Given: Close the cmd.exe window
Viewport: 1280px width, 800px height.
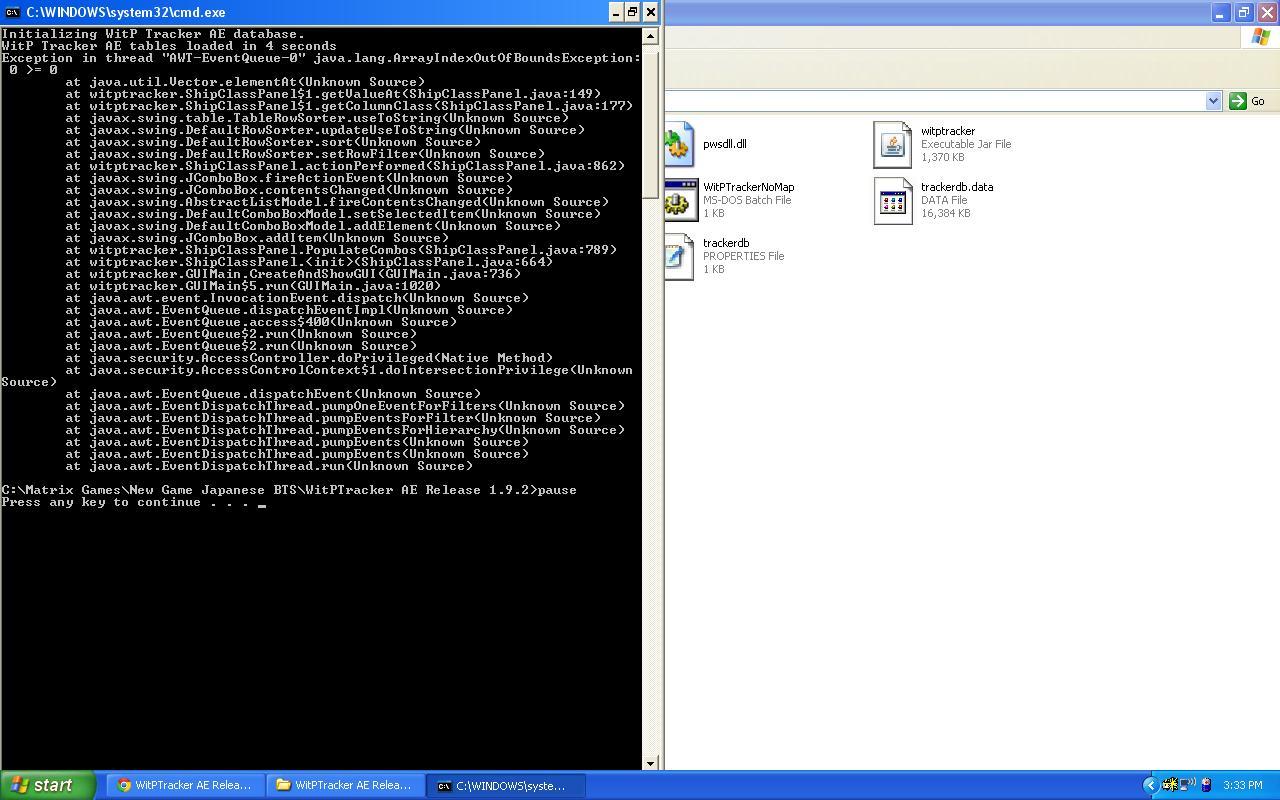Looking at the screenshot, I should (x=651, y=12).
